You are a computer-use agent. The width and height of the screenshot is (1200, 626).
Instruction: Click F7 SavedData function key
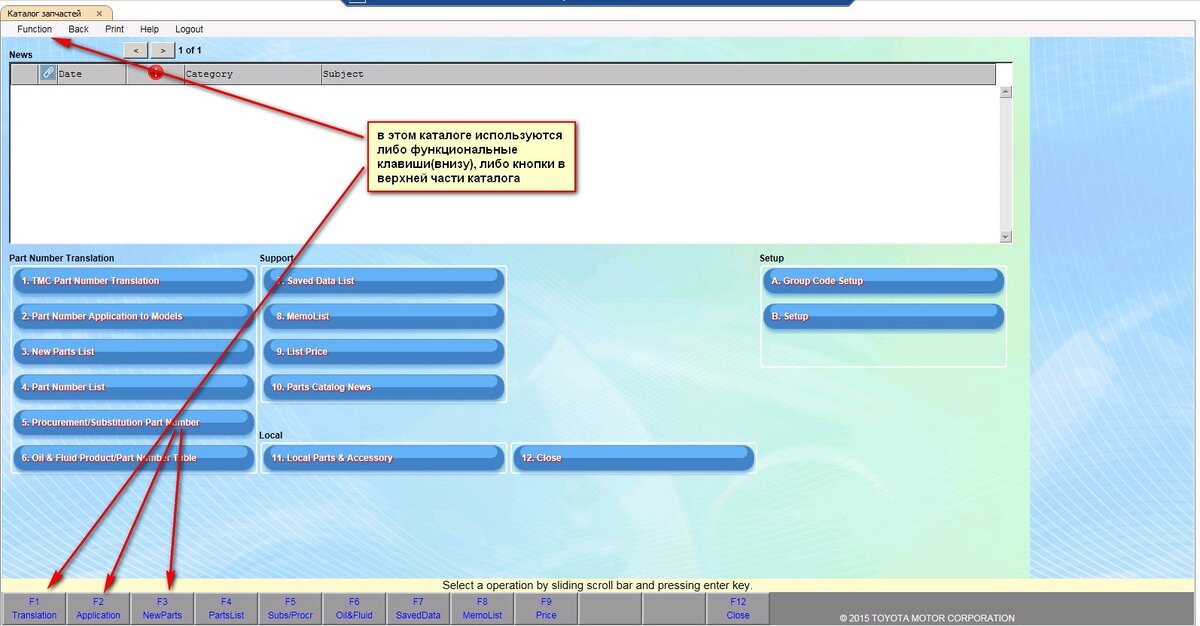pos(418,608)
